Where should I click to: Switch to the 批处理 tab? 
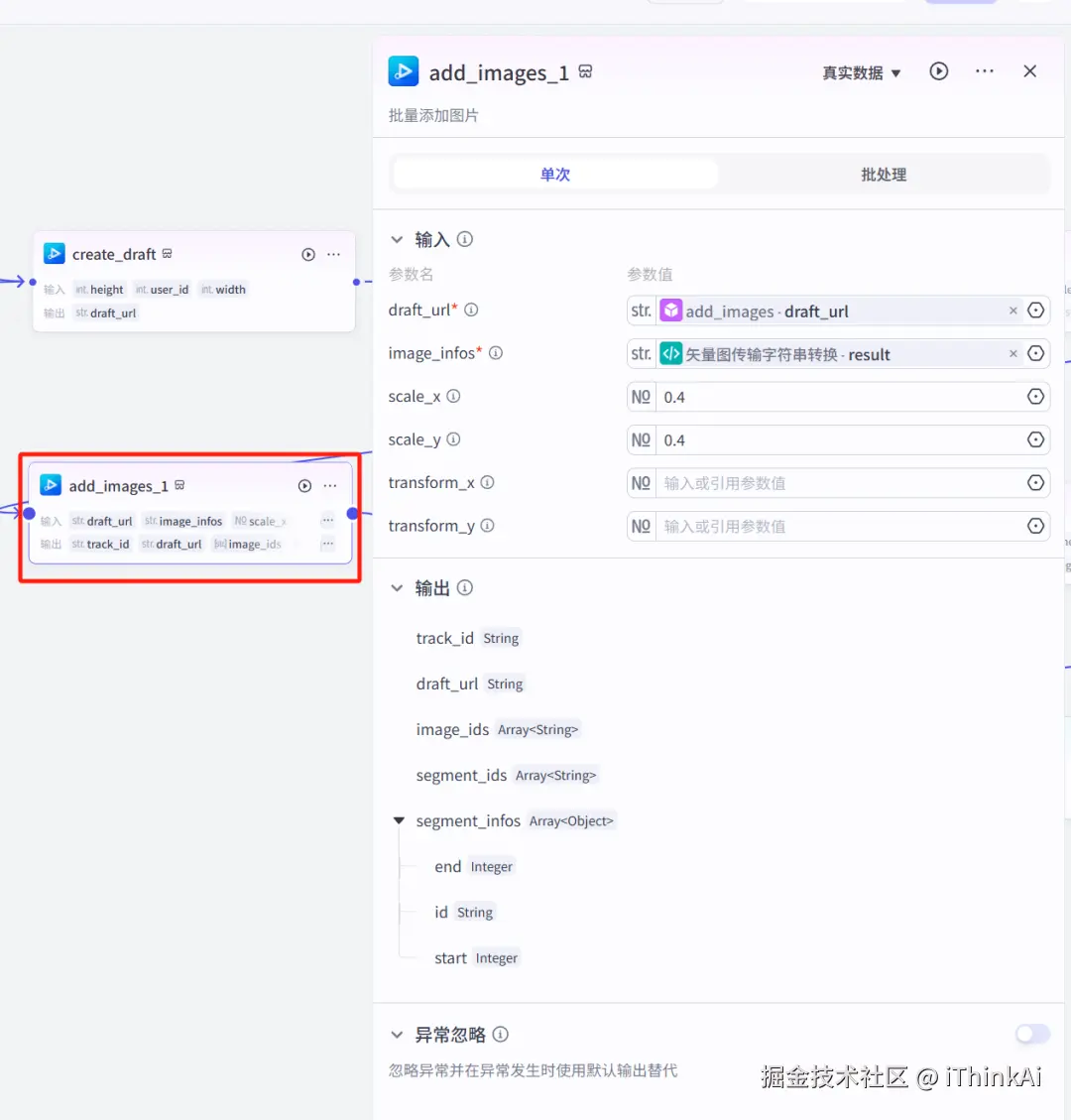[x=882, y=174]
